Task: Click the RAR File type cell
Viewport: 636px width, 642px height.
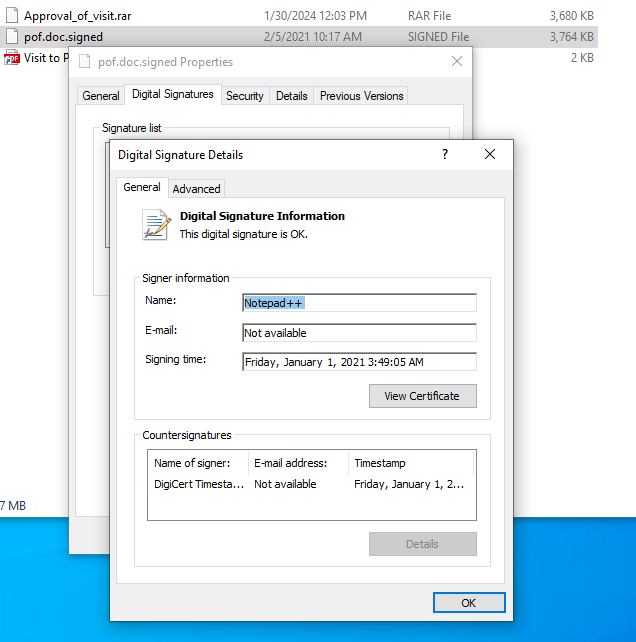Action: tap(429, 16)
